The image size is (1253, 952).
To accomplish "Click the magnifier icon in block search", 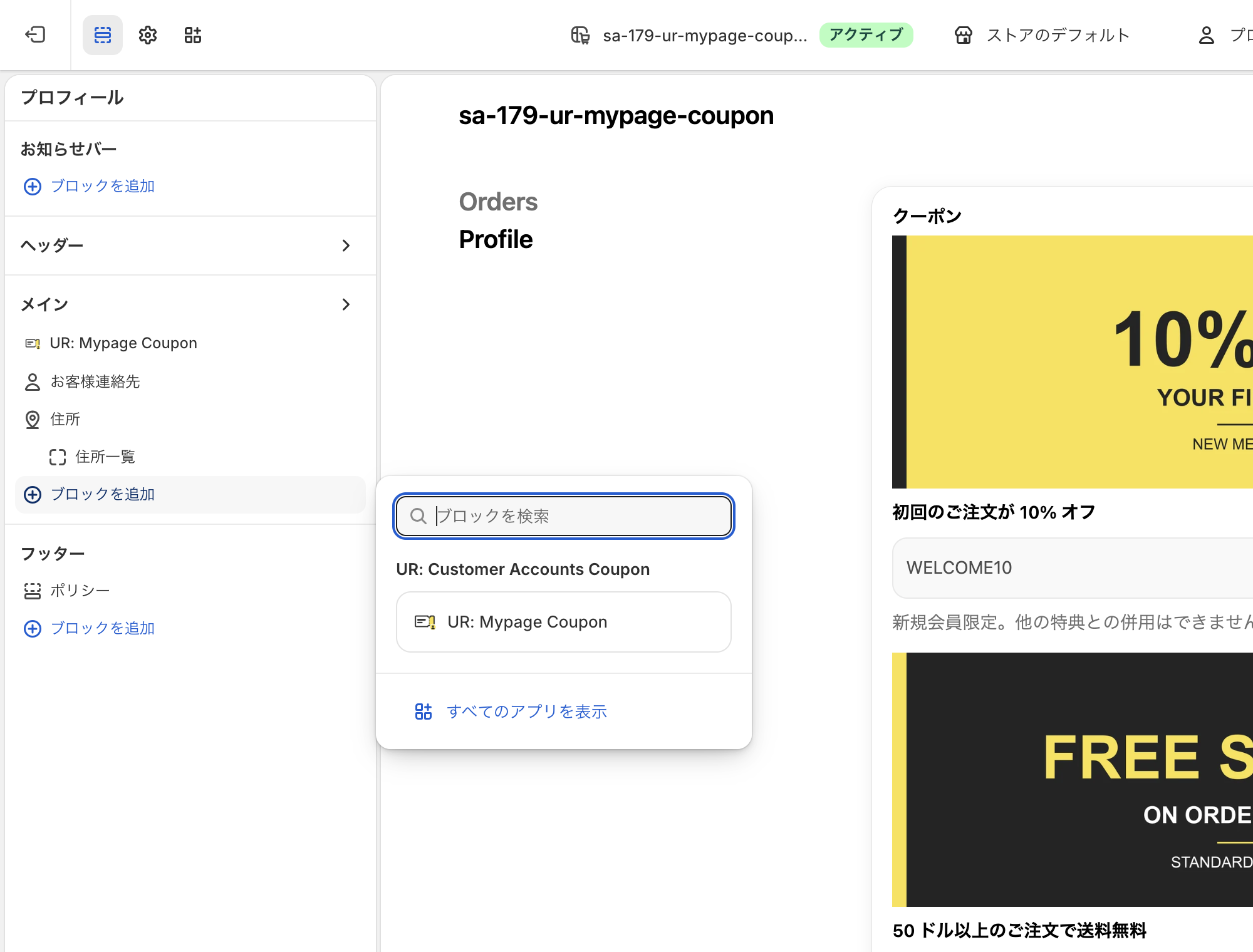I will 418,516.
